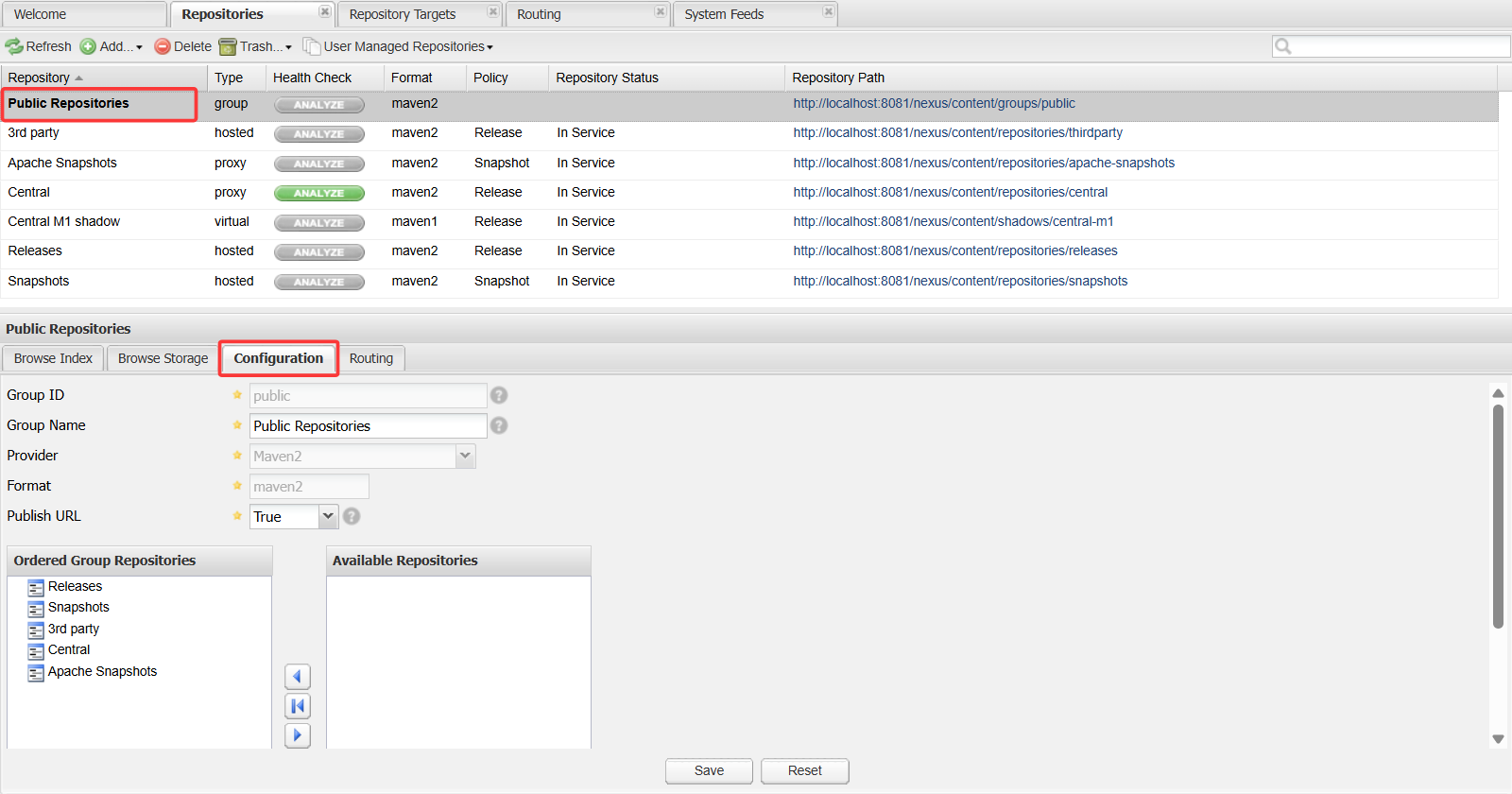
Task: Open the Trash... menu
Action: [255, 46]
